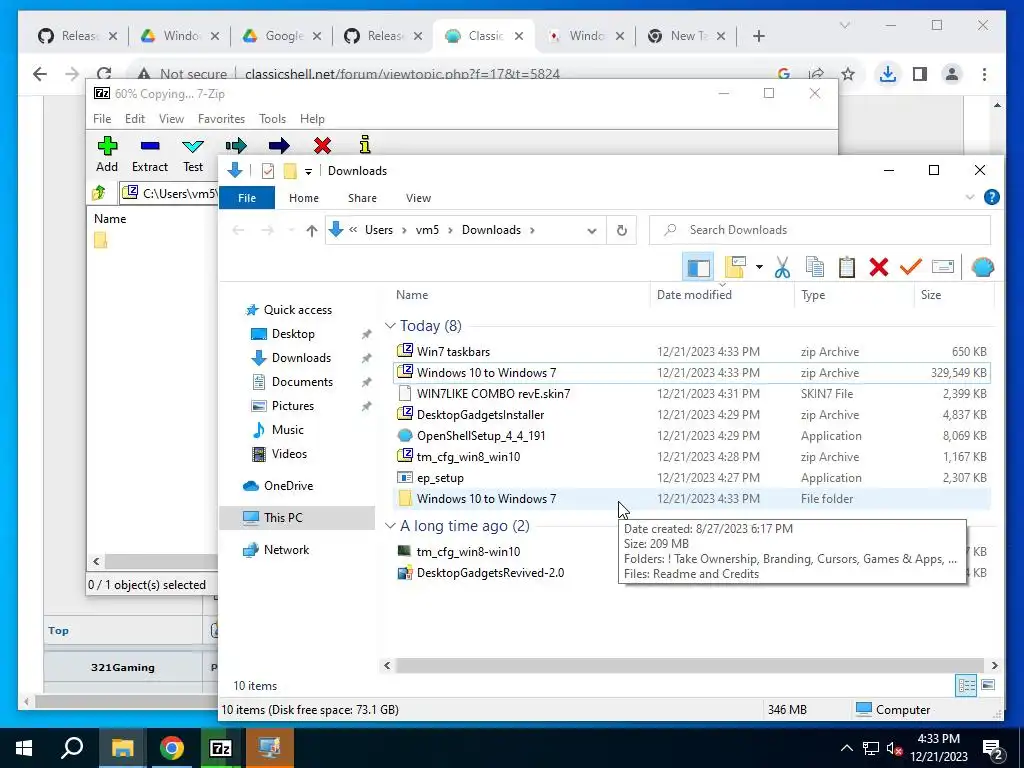The image size is (1024, 768).
Task: Open Folder Options icon in Explorer toolbar
Action: tap(735, 267)
